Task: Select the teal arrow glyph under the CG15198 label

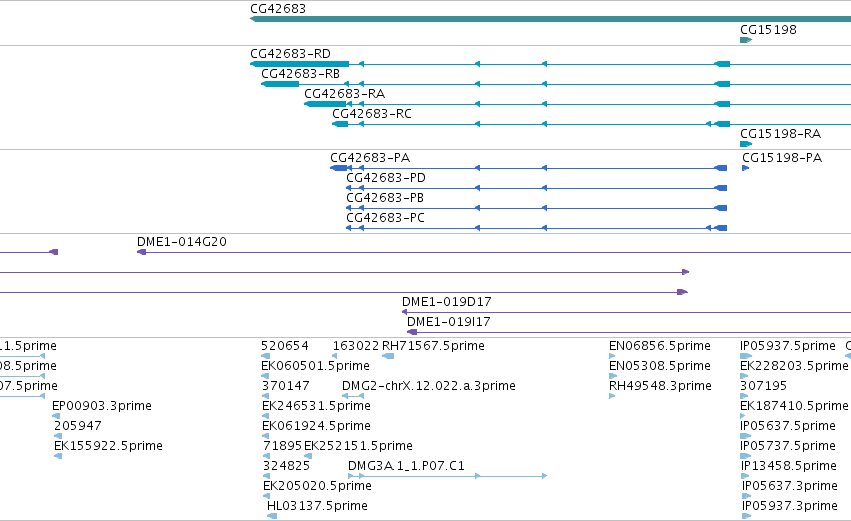Action: 746,40
